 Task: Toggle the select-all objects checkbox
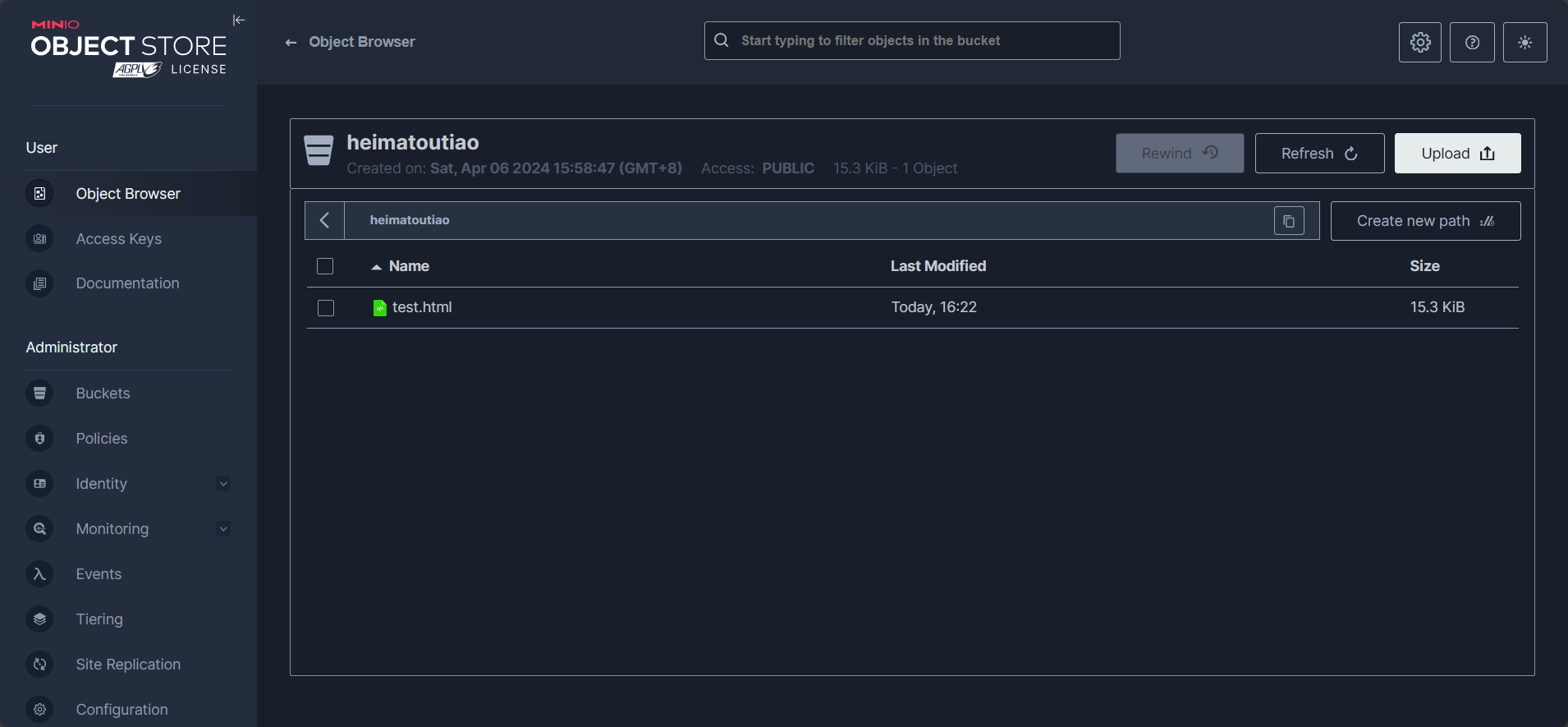(x=325, y=266)
